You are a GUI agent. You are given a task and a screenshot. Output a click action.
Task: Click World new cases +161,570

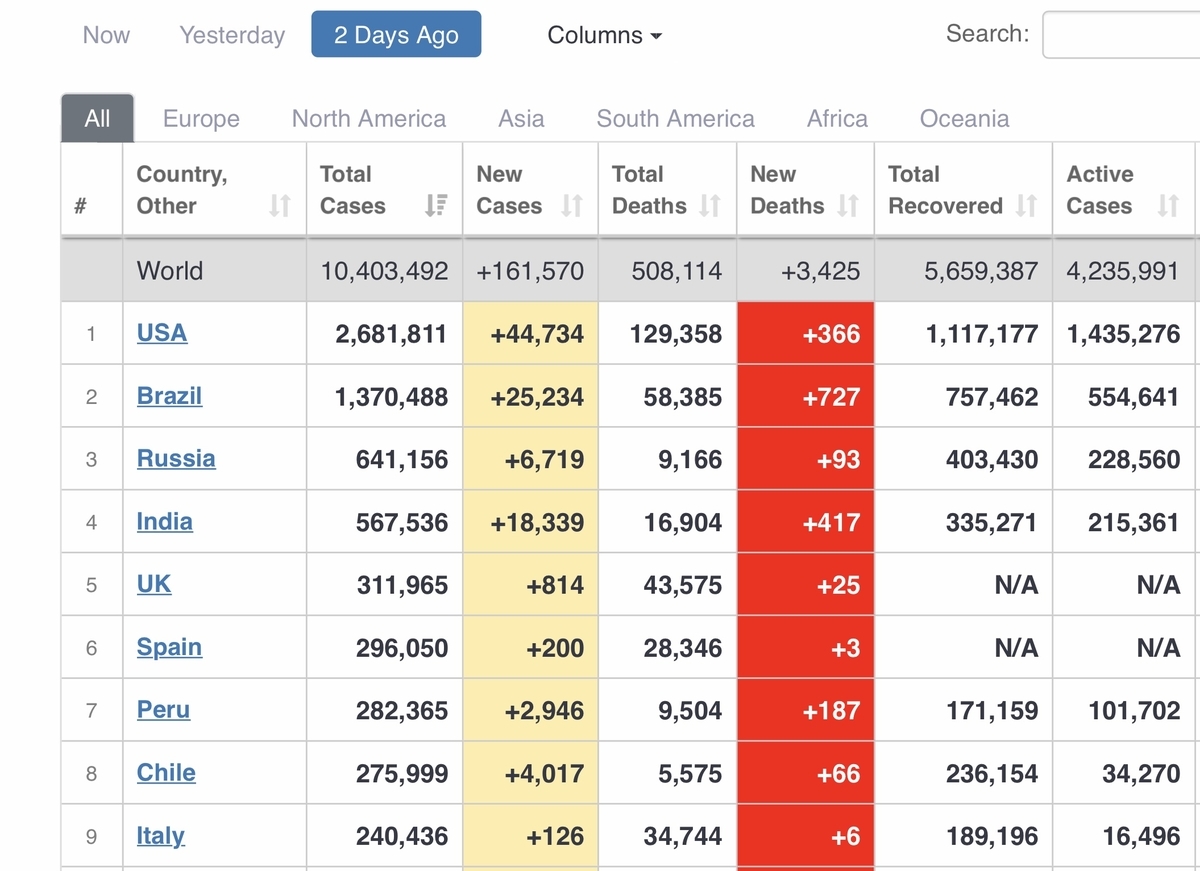coord(530,271)
